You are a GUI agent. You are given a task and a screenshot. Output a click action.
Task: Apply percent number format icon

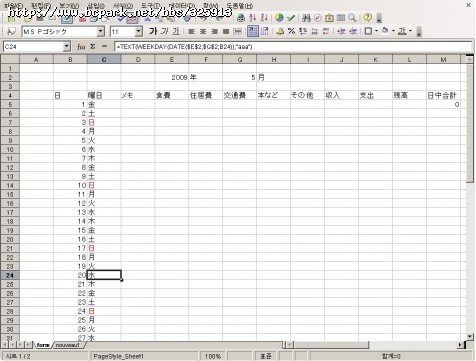coord(292,31)
